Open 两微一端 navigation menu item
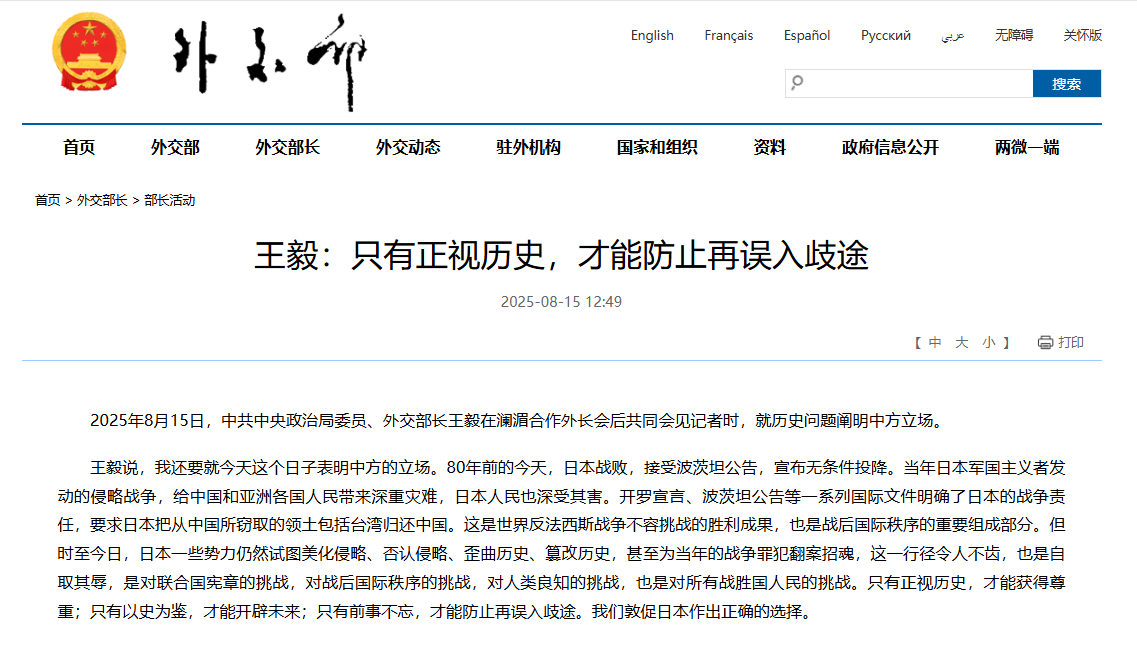The image size is (1137, 668). pos(1027,147)
